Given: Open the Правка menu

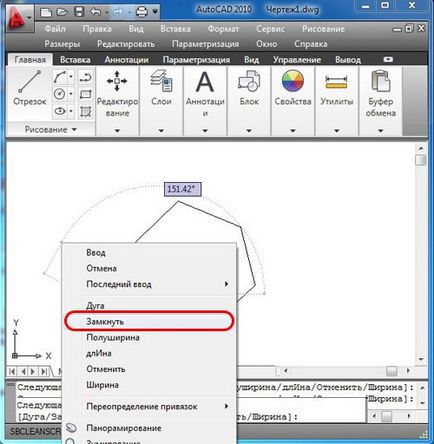Looking at the screenshot, I should click(97, 29).
